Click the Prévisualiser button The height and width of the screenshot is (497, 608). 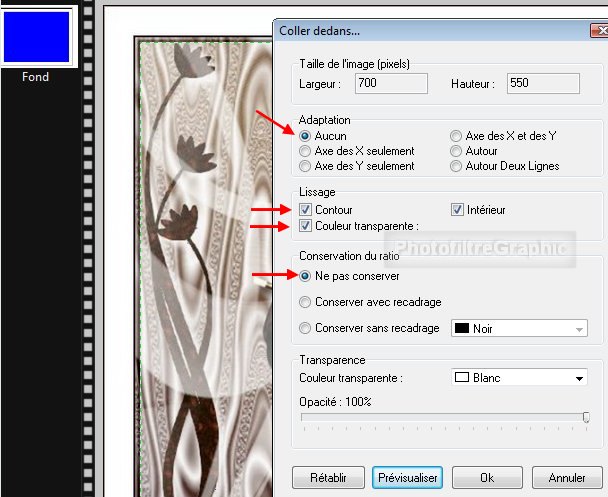407,477
